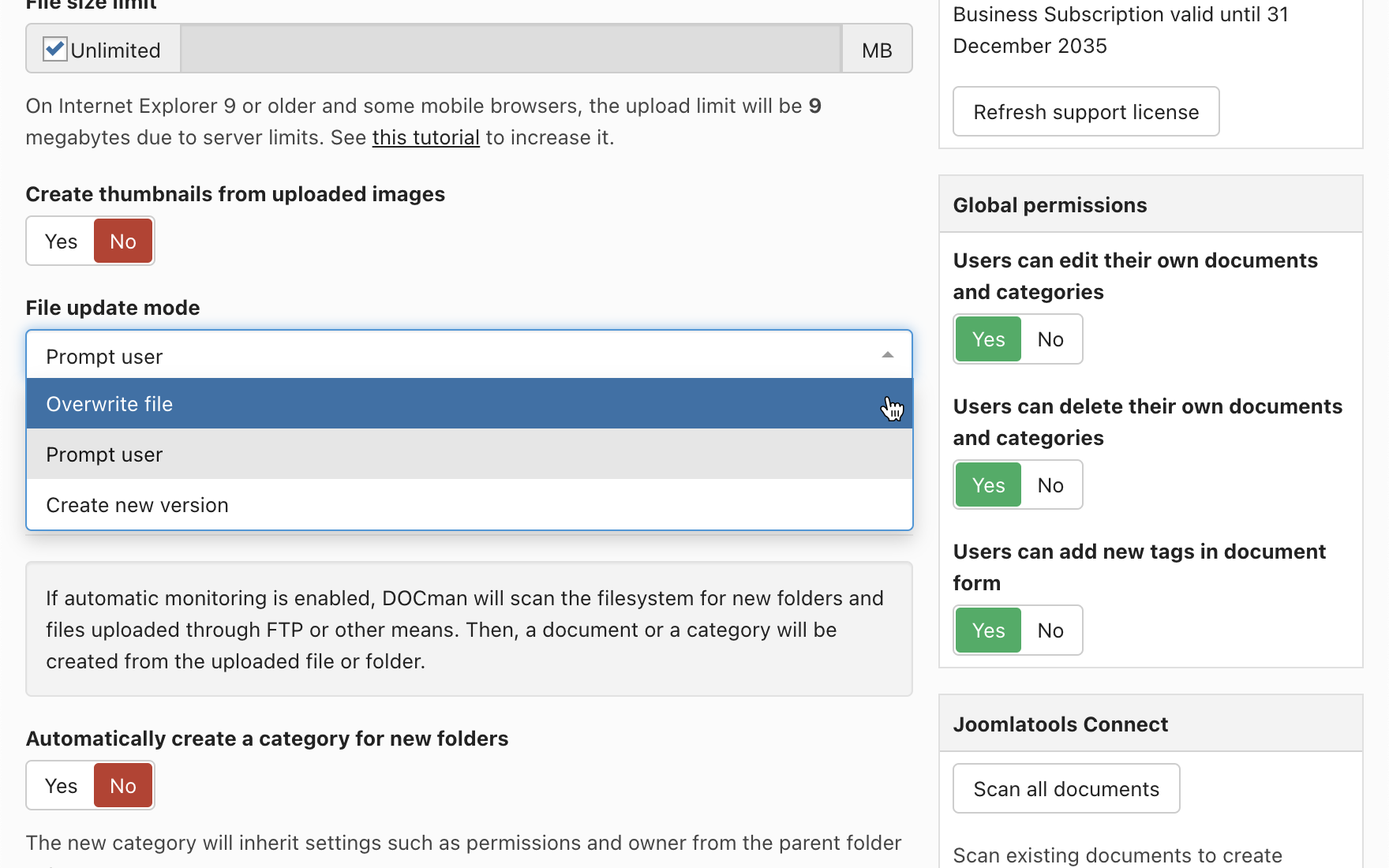Click Yes for users delete own documents

(x=988, y=485)
